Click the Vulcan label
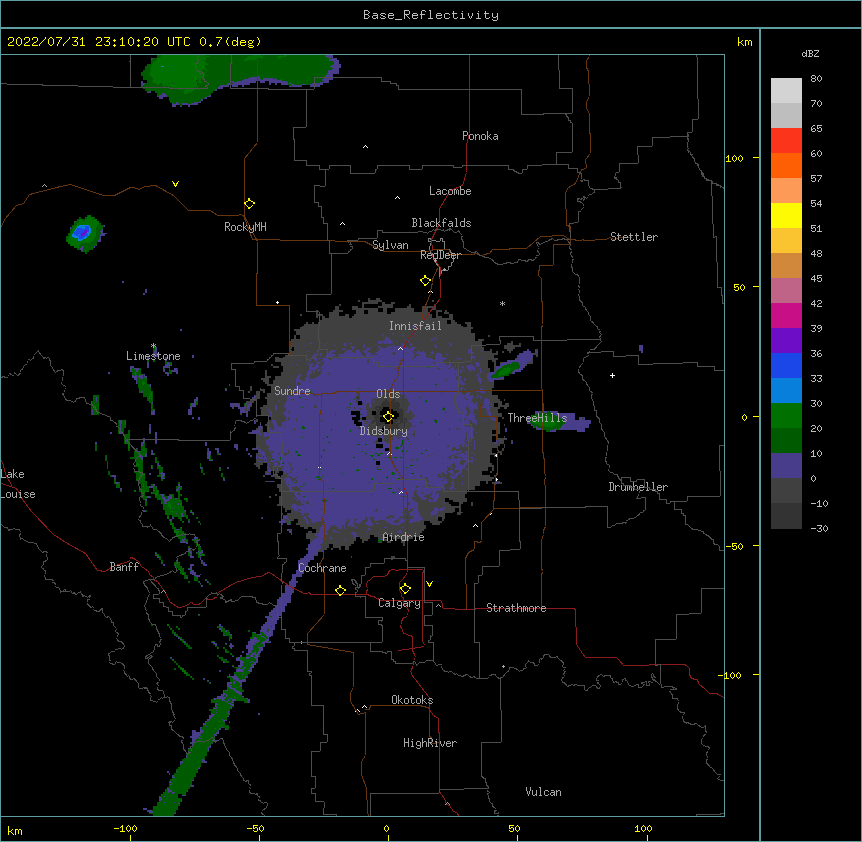Viewport: 862px width, 842px height. click(543, 792)
